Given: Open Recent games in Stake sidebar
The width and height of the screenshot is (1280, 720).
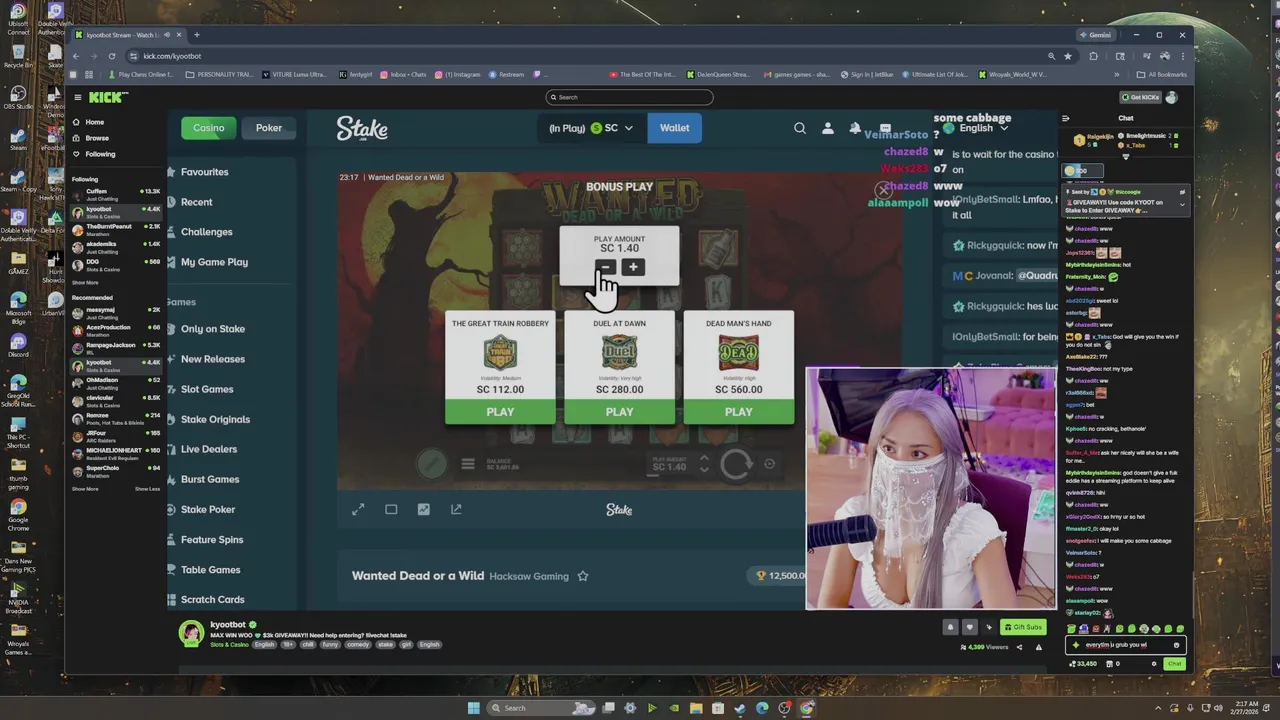Looking at the screenshot, I should pyautogui.click(x=196, y=202).
